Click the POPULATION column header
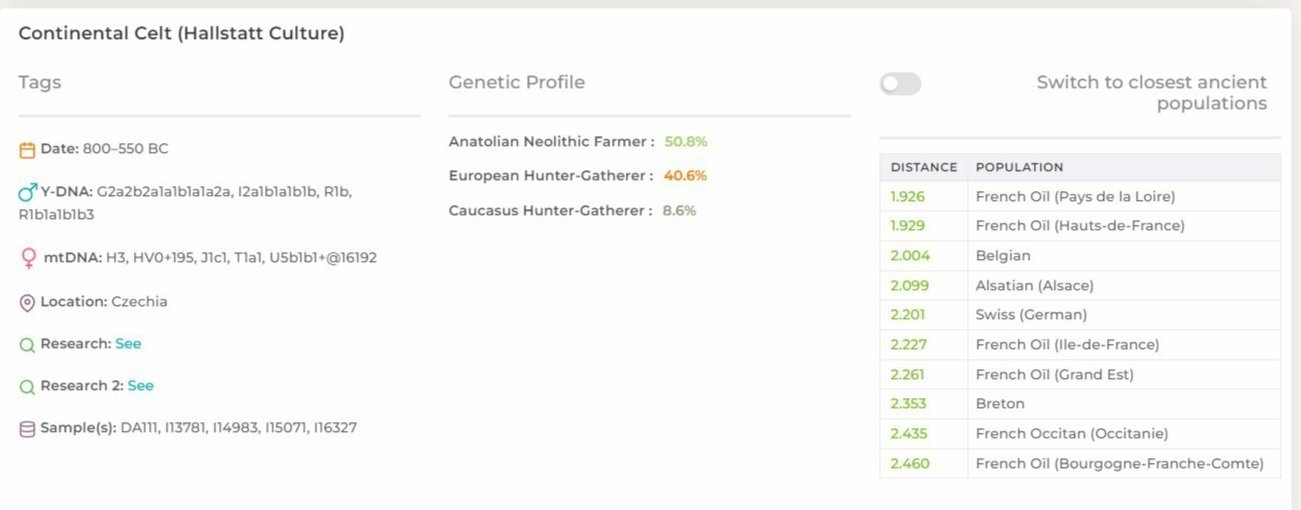The height and width of the screenshot is (510, 1301). [1019, 167]
